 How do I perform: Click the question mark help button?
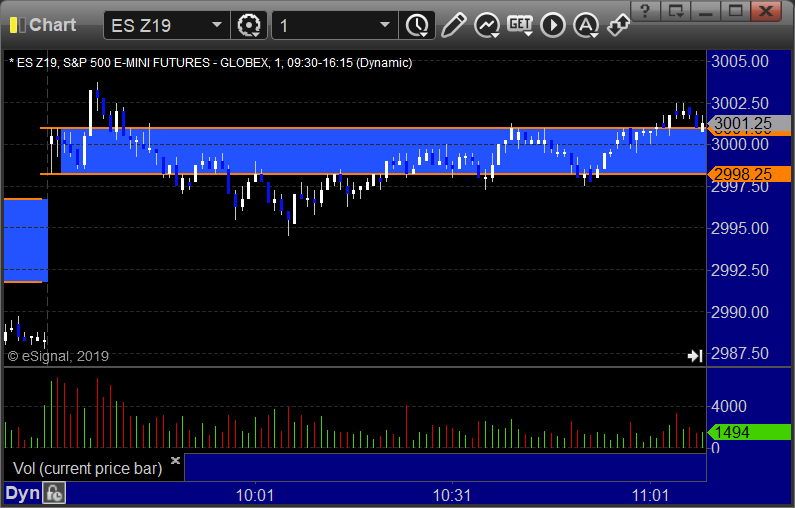tap(645, 10)
